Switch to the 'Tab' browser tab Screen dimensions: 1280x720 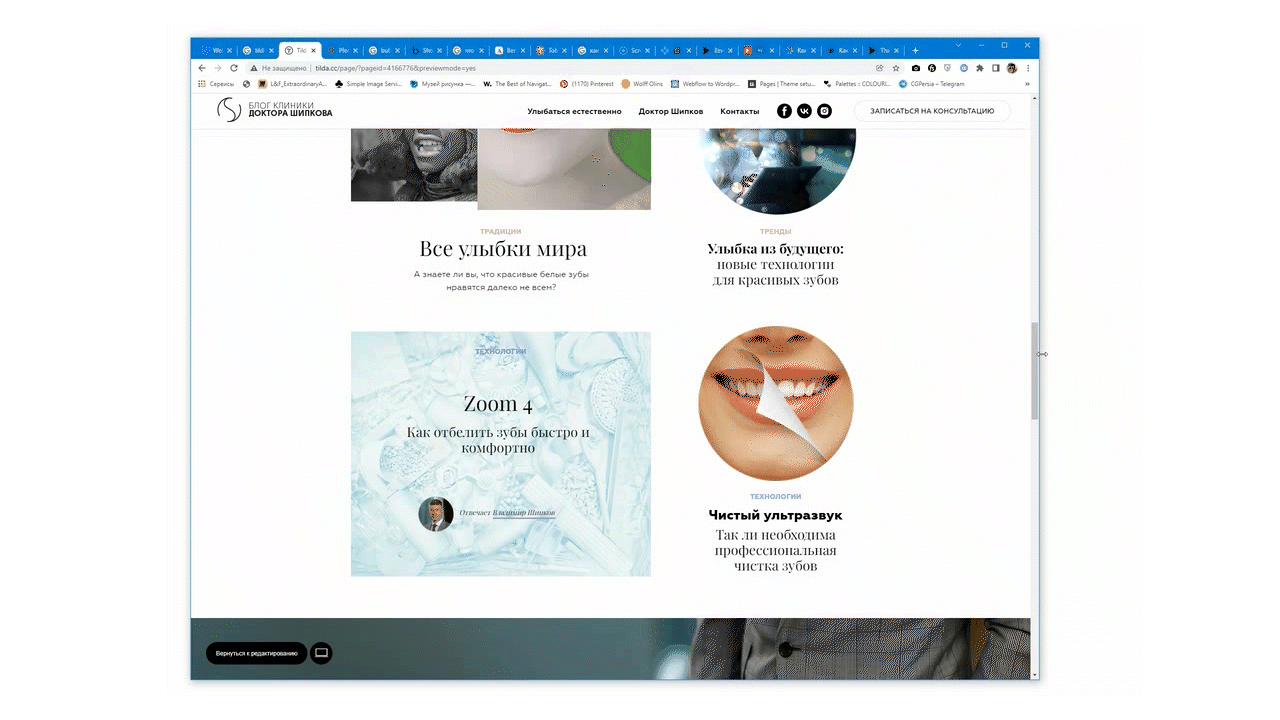[550, 50]
